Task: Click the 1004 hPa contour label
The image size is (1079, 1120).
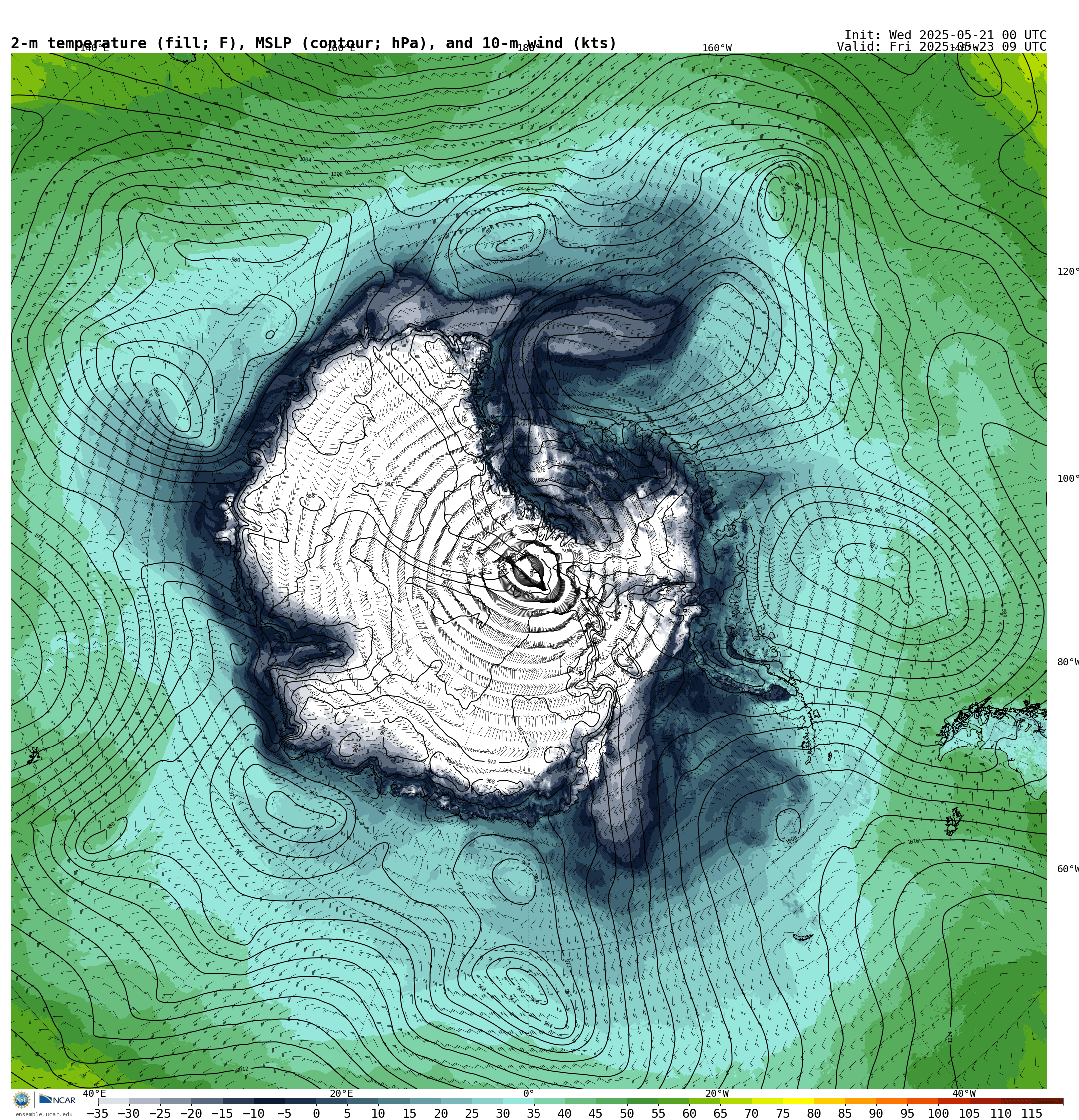Action: (305, 159)
